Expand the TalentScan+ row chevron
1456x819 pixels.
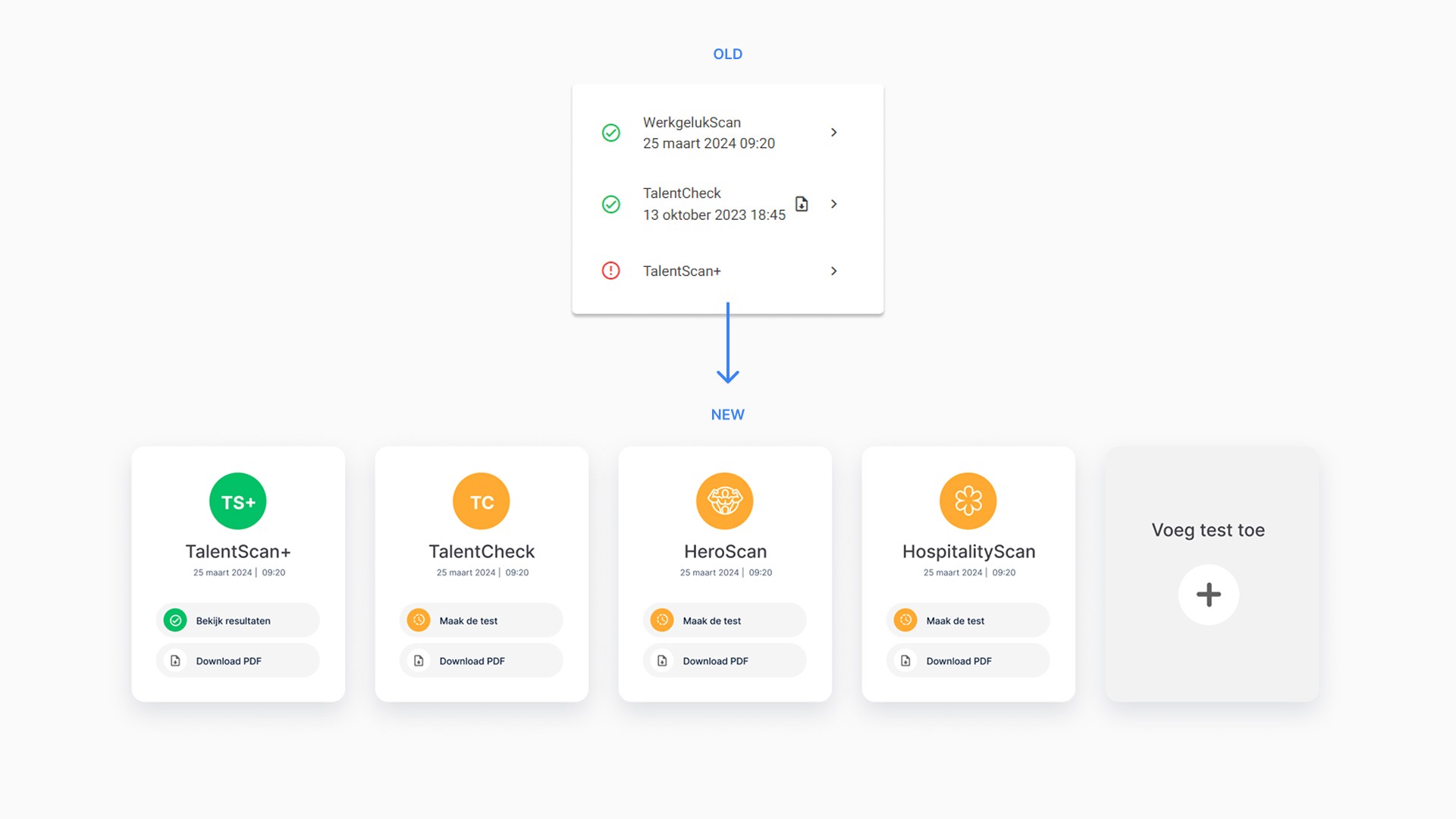click(833, 271)
